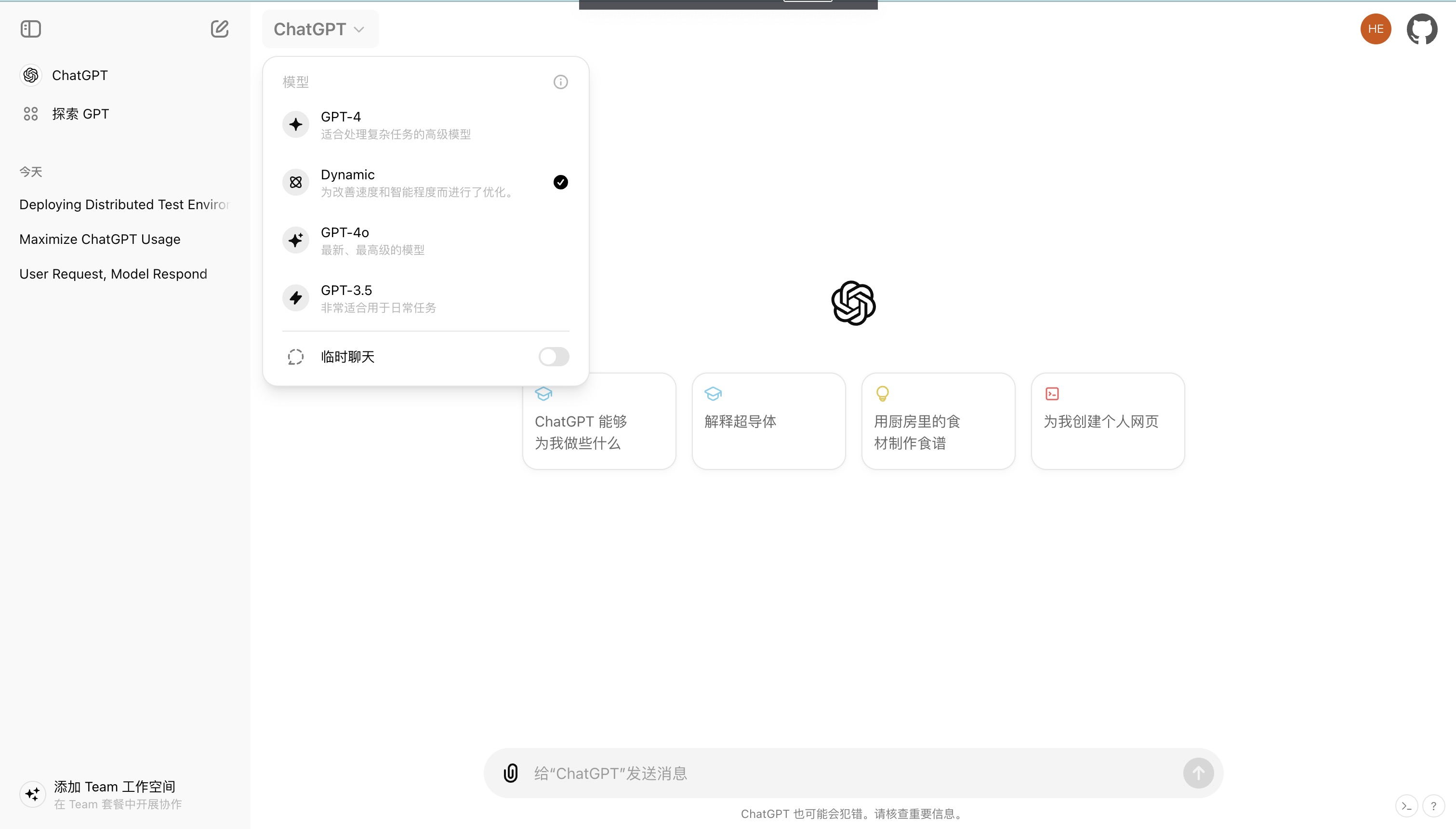Click the disclaimer text ChatGPT 也可能会犯错
Image resolution: width=1456 pixels, height=829 pixels.
(x=852, y=814)
